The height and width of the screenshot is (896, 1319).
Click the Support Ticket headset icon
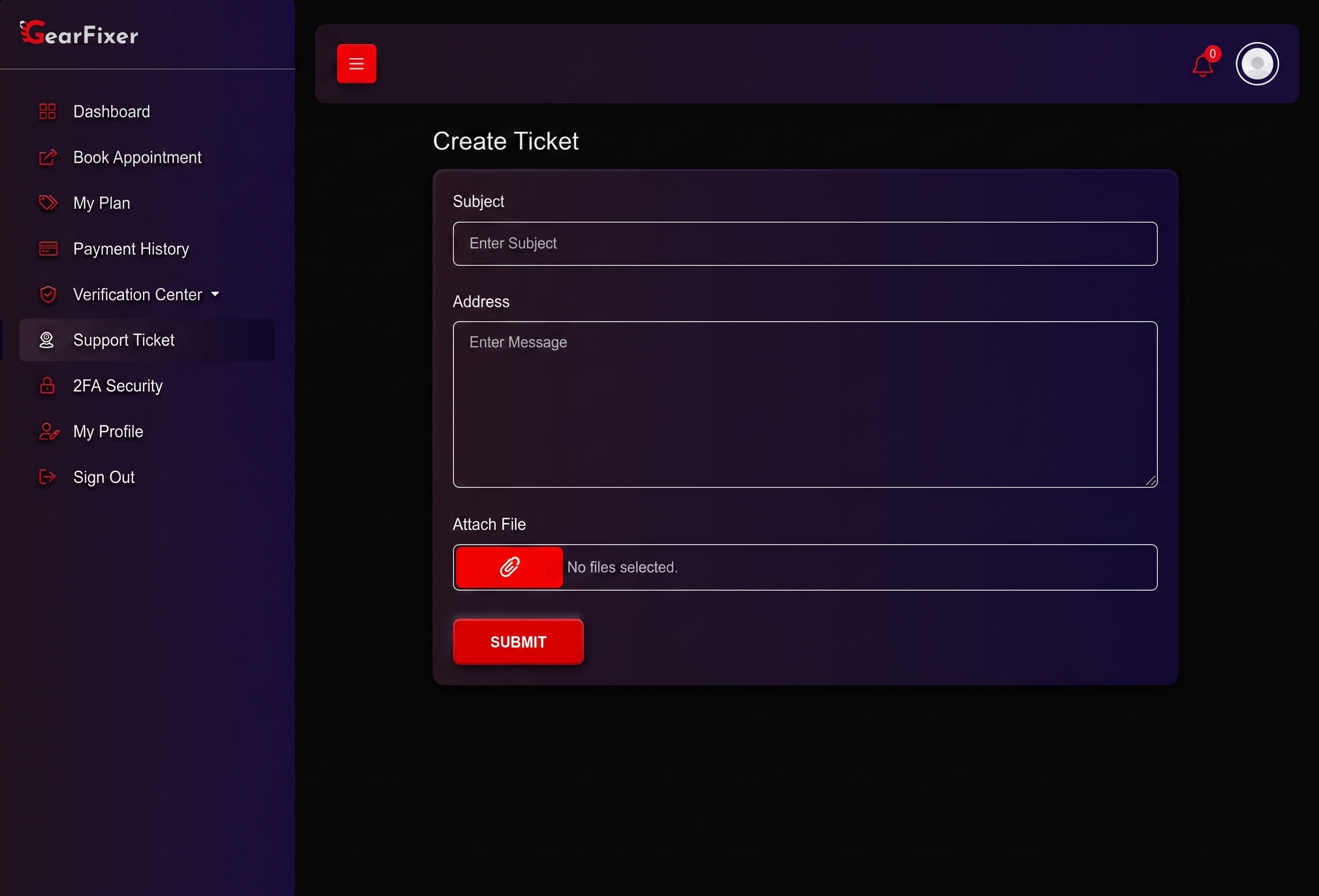47,340
